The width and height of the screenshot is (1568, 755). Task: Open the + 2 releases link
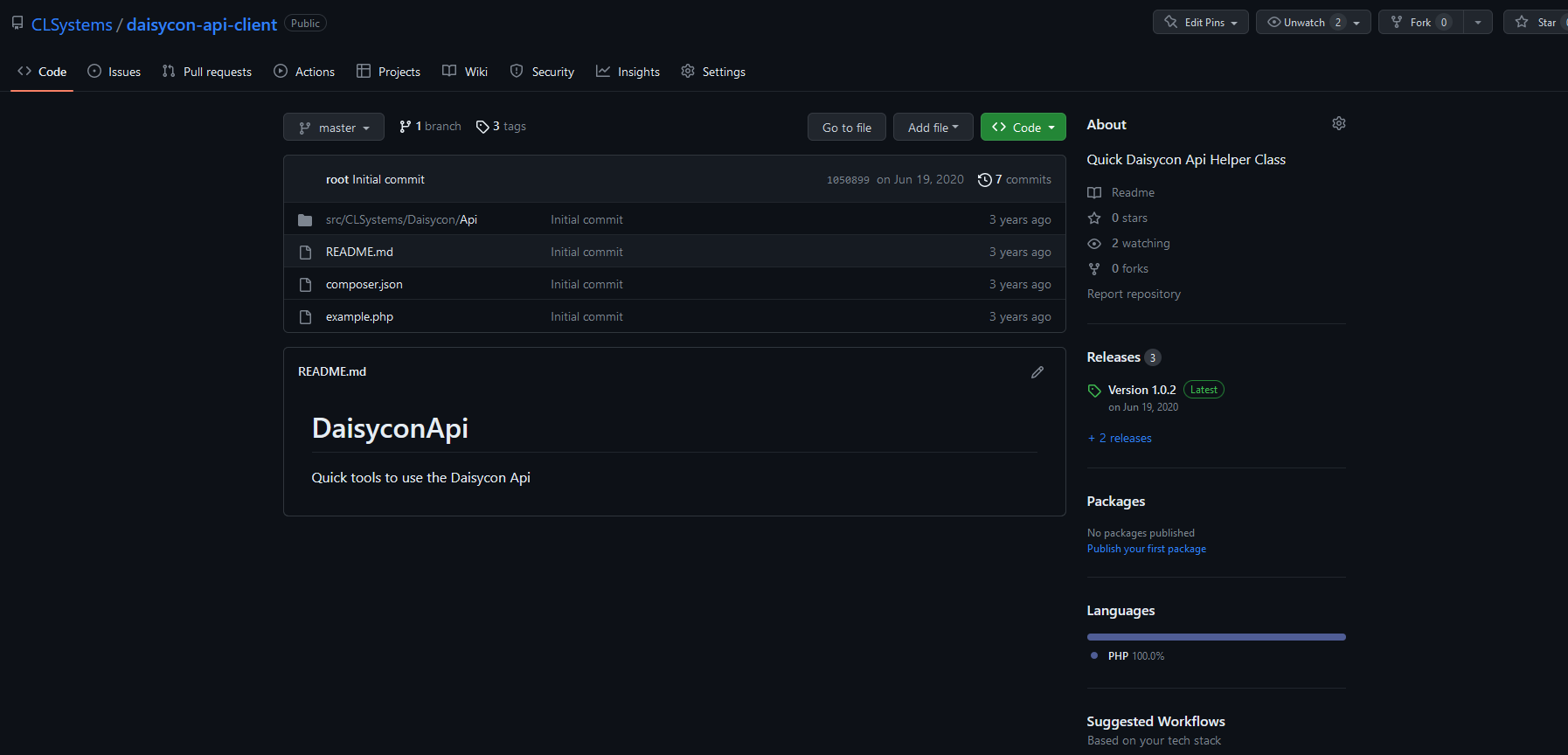1120,439
